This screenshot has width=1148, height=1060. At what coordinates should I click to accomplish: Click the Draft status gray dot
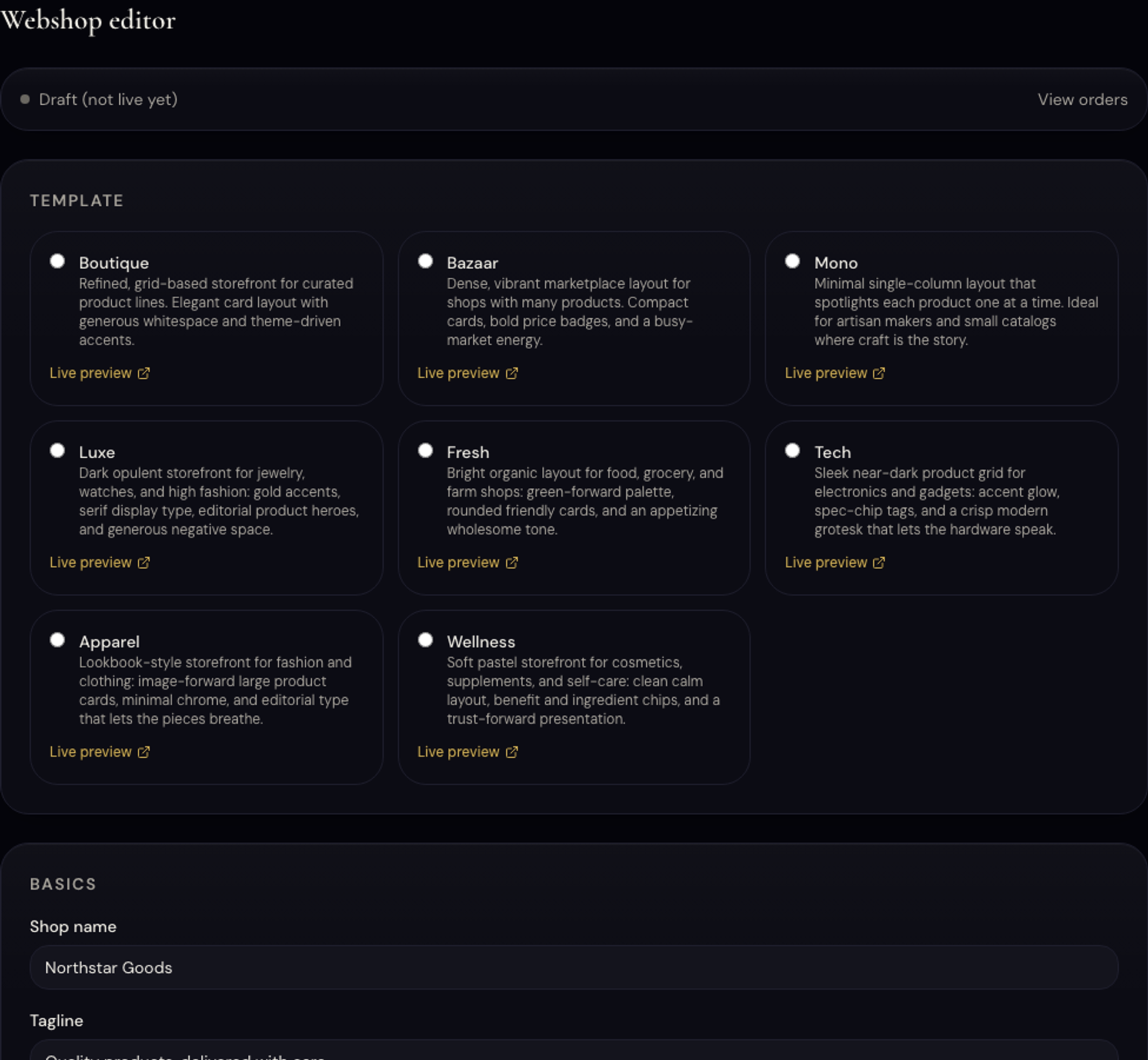(x=25, y=99)
